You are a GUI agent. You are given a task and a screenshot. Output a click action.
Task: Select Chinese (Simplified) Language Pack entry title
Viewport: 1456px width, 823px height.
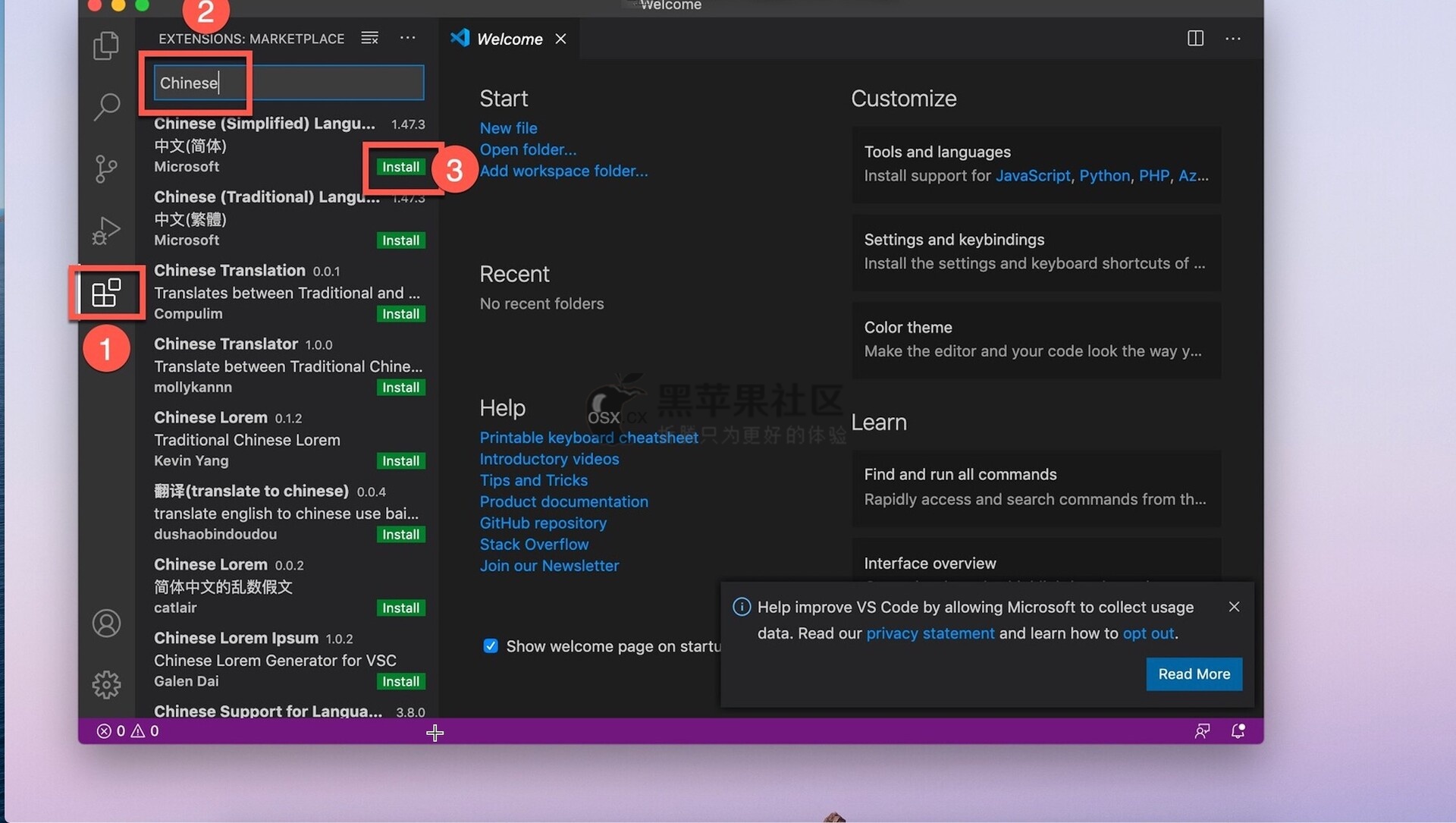264,124
